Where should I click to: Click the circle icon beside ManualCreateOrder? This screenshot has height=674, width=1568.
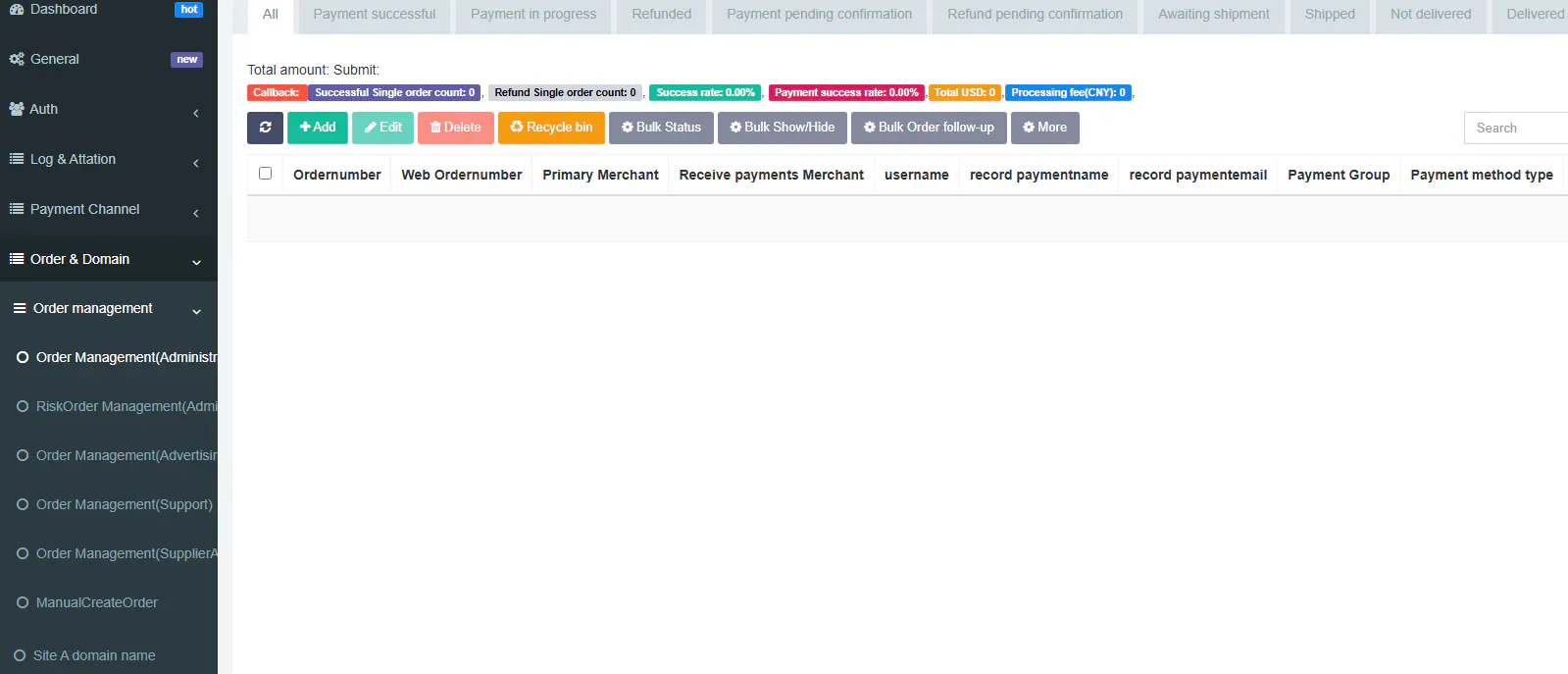pos(23,602)
